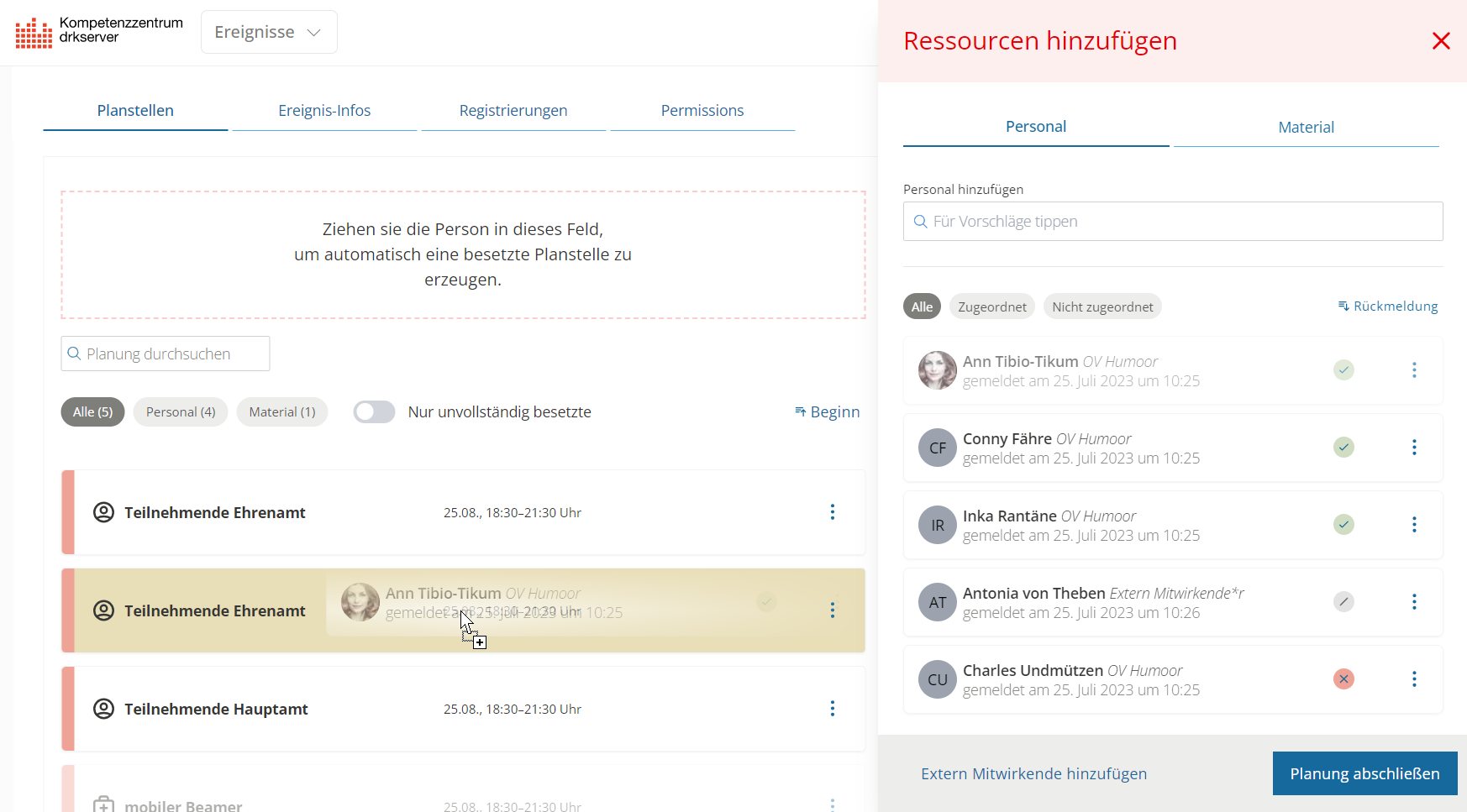Select the Personal tab in resources panel
This screenshot has height=812, width=1467.
pos(1036,127)
